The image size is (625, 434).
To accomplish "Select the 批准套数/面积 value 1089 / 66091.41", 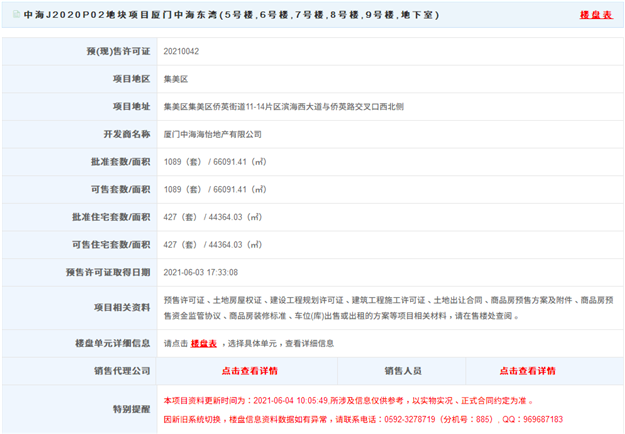I will [x=215, y=162].
